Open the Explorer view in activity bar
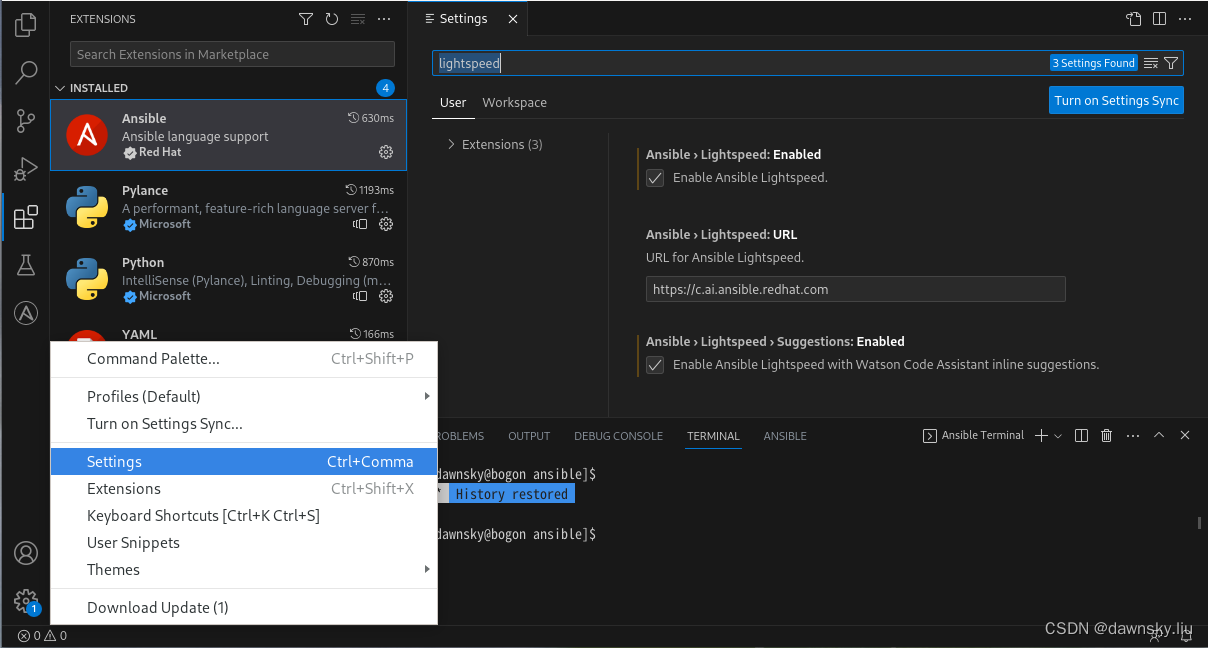Viewport: 1208px width, 648px height. [25, 25]
